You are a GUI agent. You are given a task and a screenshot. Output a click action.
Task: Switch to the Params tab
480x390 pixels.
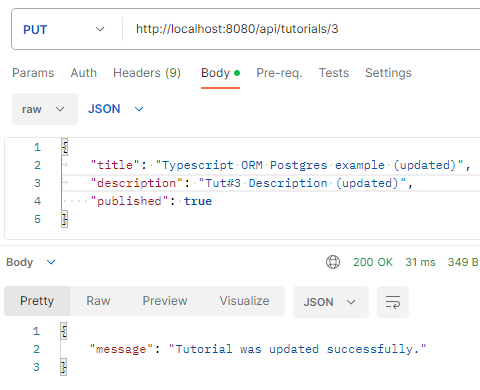click(33, 73)
